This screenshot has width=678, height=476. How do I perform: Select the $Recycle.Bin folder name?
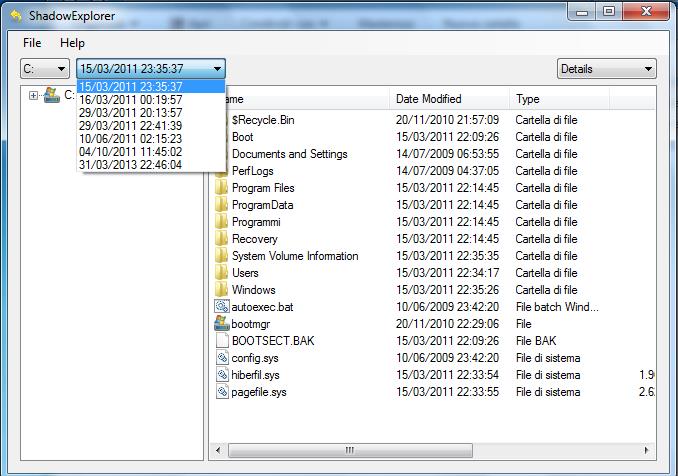pyautogui.click(x=263, y=120)
